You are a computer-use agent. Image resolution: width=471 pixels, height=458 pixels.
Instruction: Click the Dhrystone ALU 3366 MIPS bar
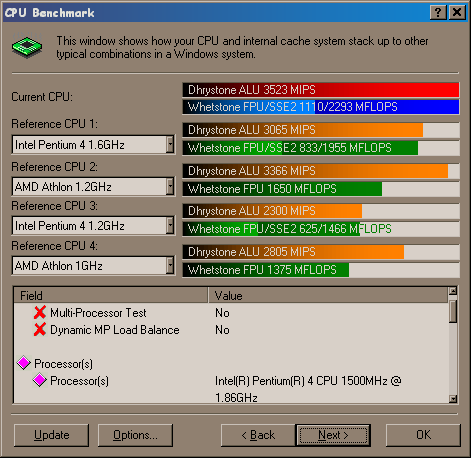click(x=321, y=171)
